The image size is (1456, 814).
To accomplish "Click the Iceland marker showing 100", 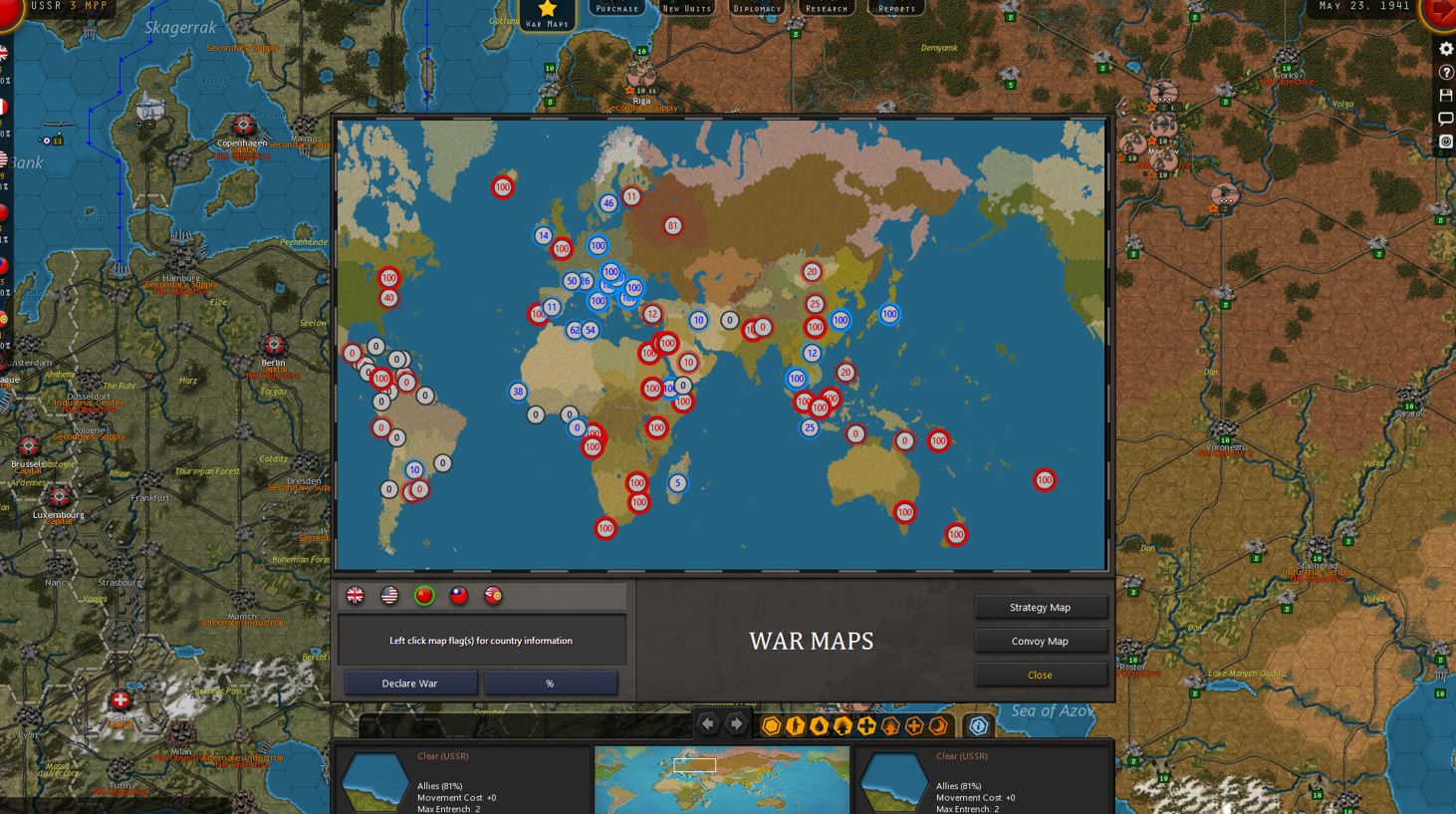I will (503, 186).
